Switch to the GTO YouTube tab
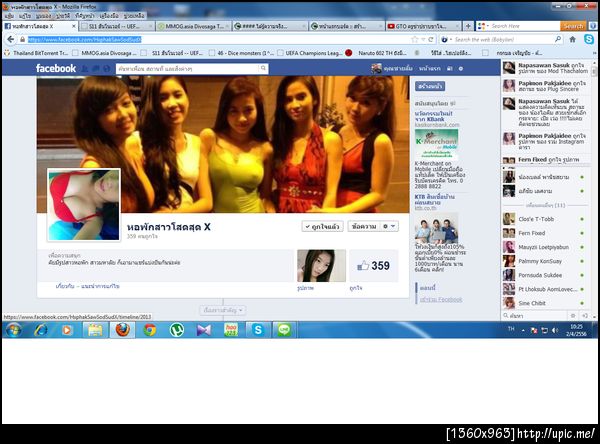 point(423,26)
